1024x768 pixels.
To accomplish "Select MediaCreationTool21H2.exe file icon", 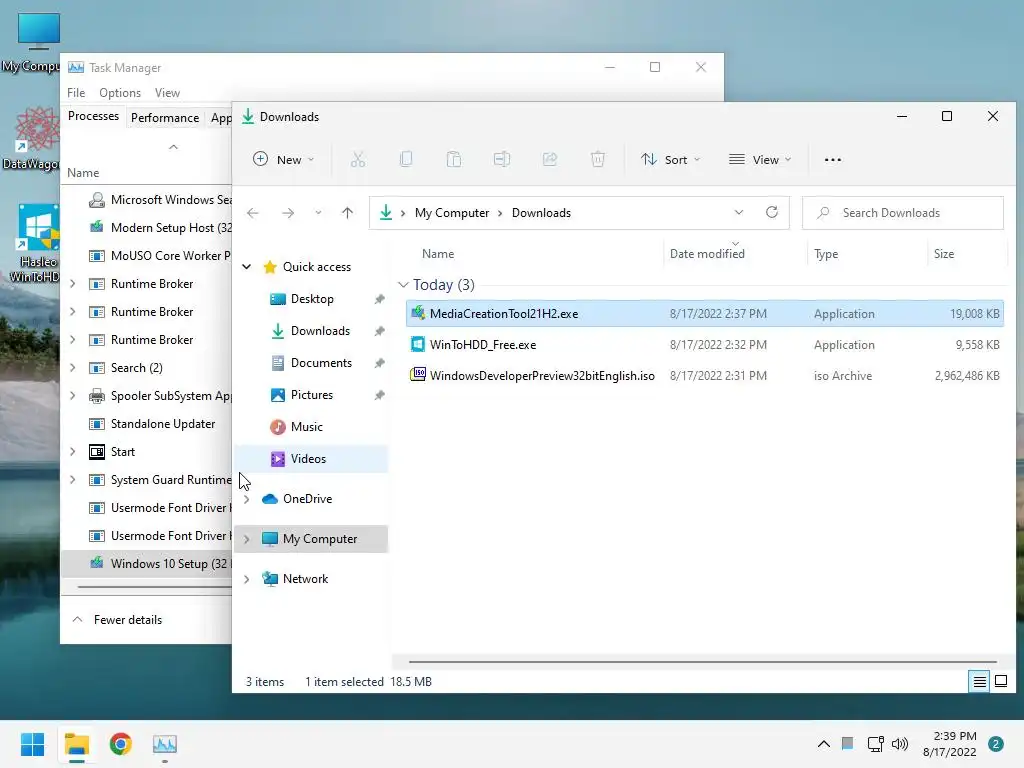I will (418, 313).
